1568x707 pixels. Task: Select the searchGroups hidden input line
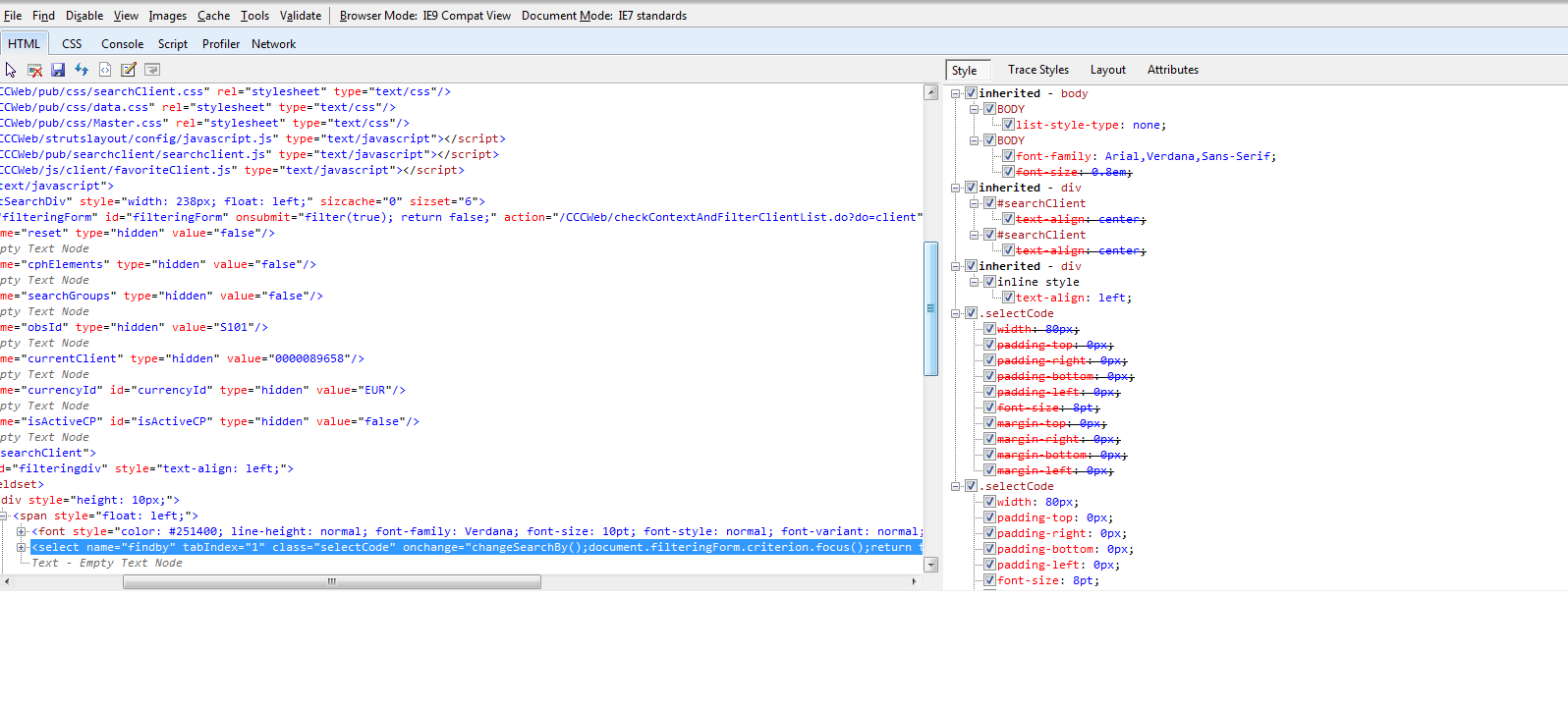tap(161, 296)
